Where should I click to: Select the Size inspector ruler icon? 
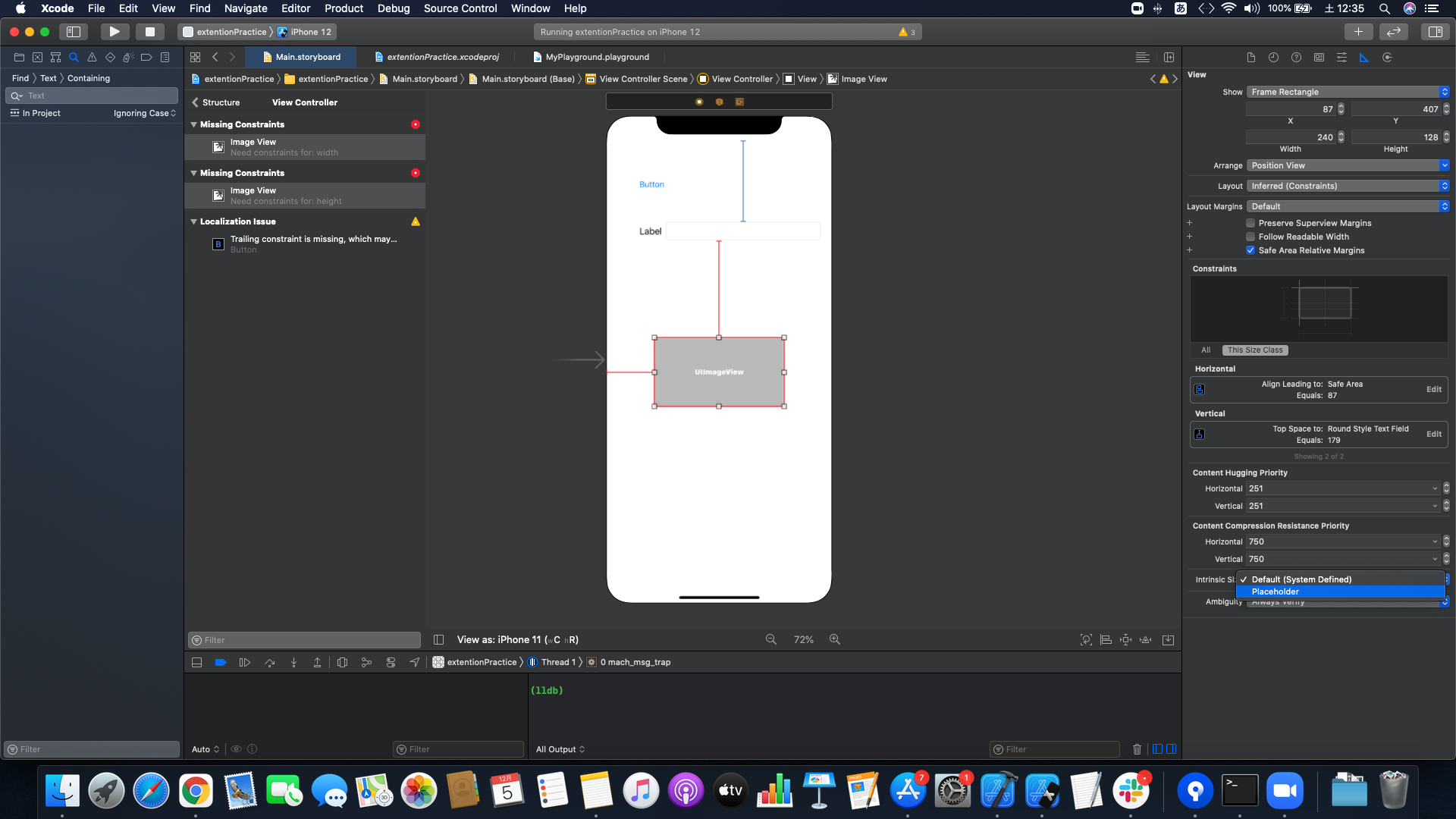point(1363,58)
